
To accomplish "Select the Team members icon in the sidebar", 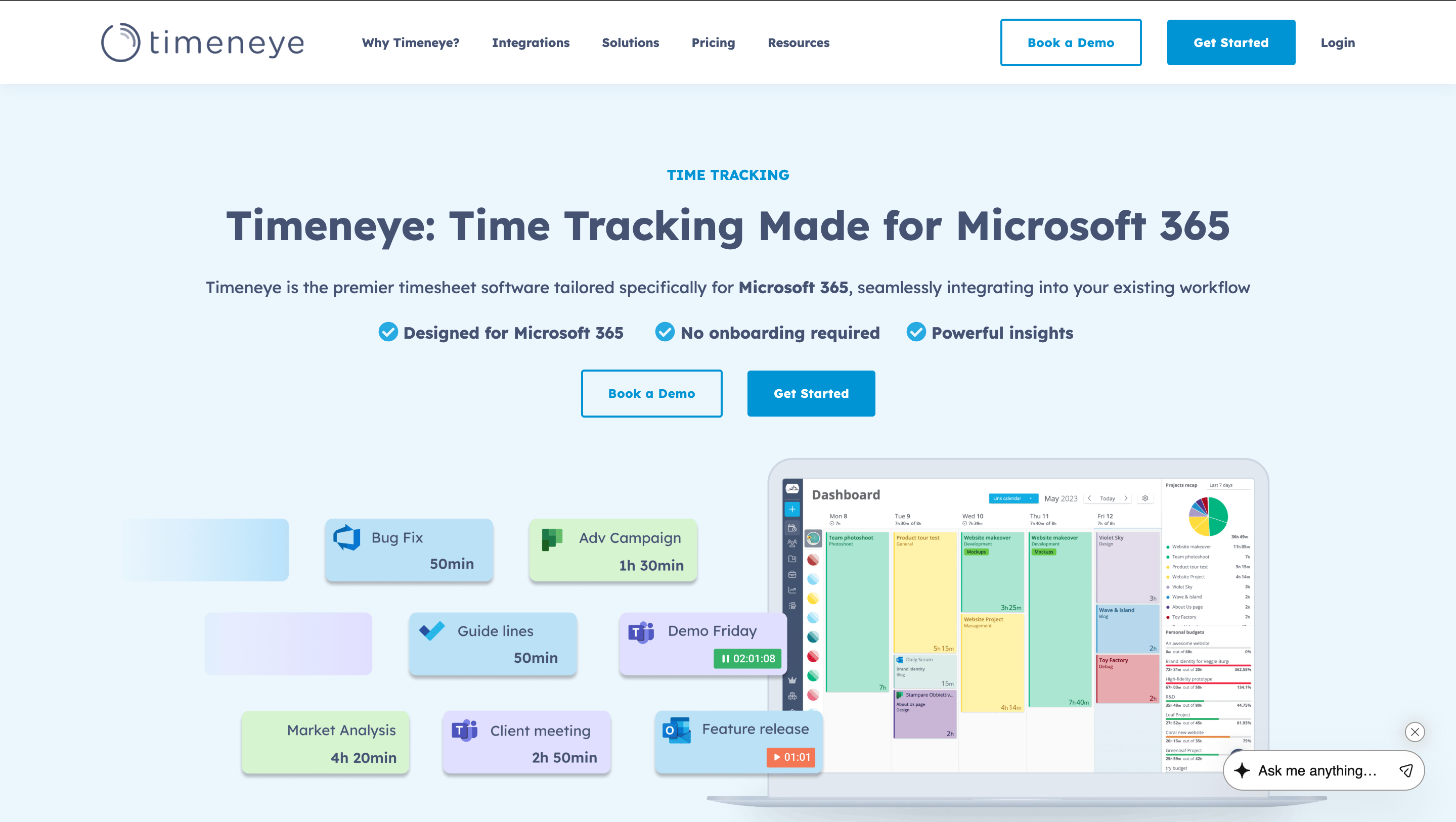I will click(792, 543).
